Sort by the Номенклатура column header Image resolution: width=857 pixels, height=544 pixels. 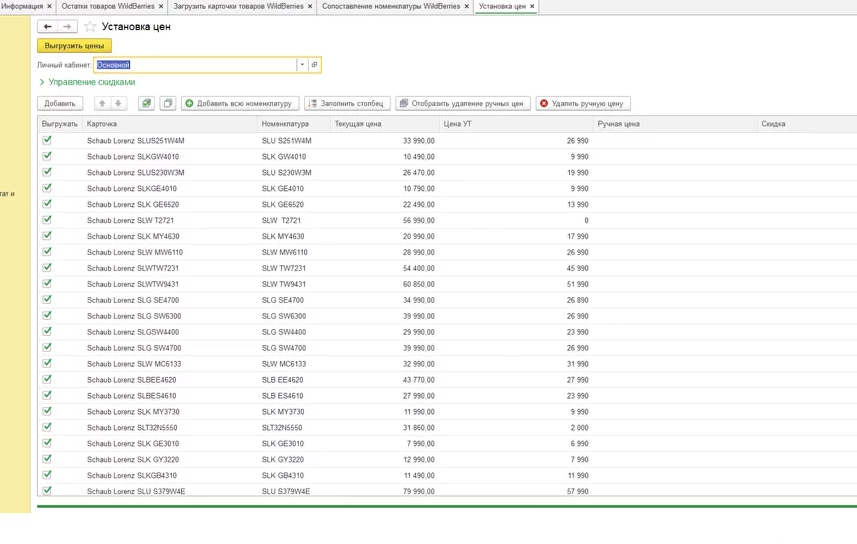[x=294, y=124]
